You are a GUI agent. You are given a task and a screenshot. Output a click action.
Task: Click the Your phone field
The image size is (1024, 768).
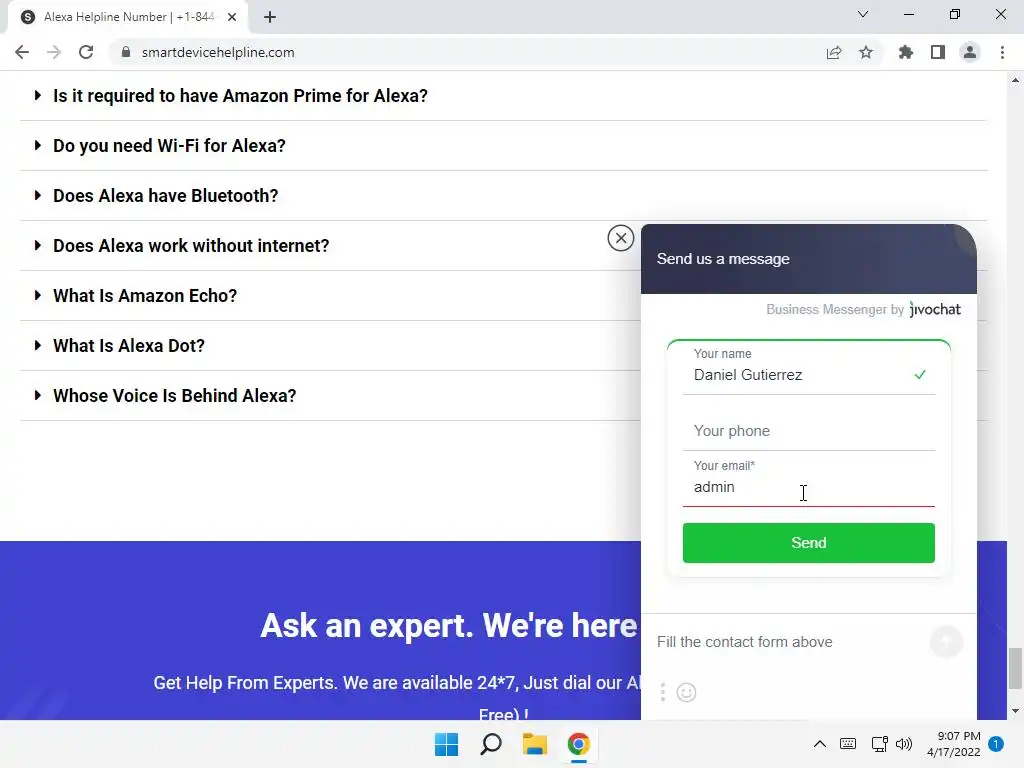click(x=808, y=431)
